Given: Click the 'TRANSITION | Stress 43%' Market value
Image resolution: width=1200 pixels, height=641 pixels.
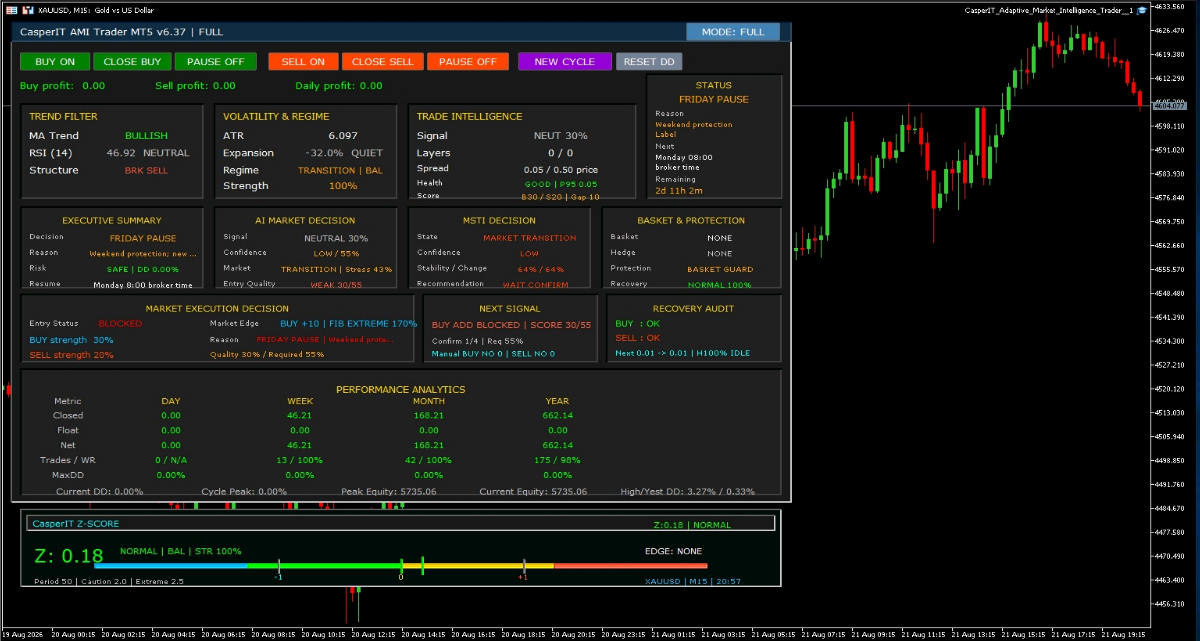Looking at the screenshot, I should pyautogui.click(x=336, y=269).
